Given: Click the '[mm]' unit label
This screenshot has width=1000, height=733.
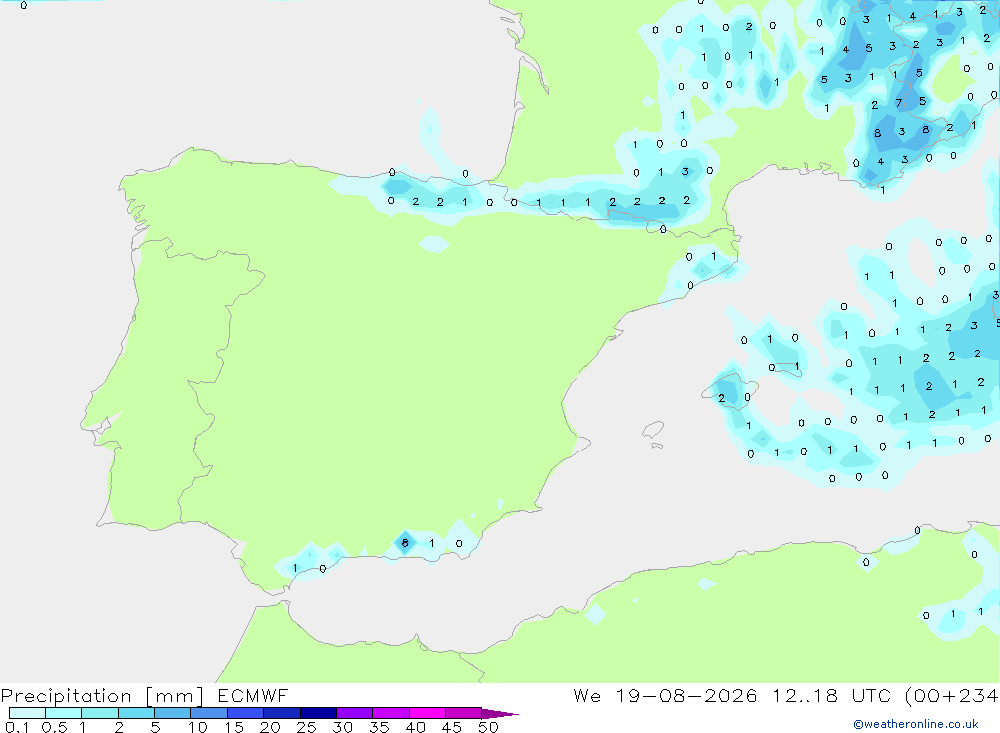Looking at the screenshot, I should (175, 696).
